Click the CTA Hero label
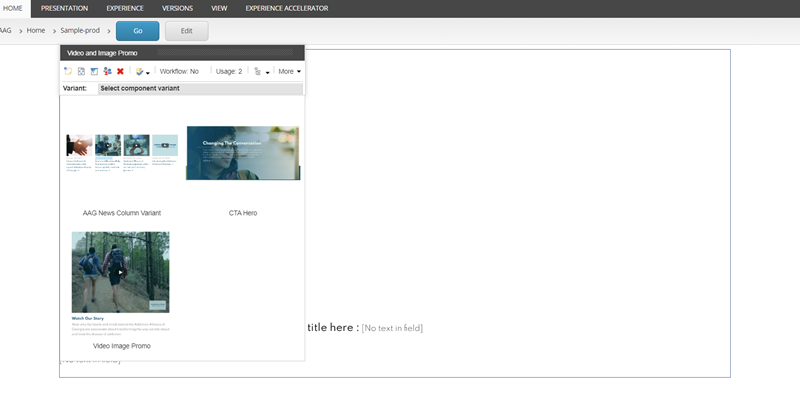 (x=243, y=213)
